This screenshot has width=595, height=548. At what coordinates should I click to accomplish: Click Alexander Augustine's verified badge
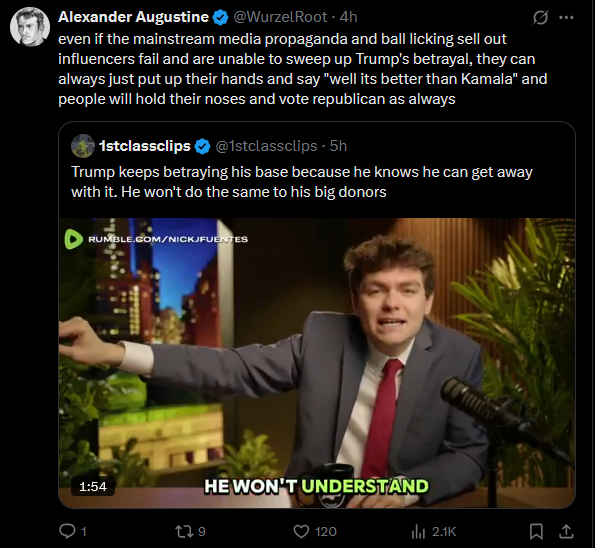pos(220,17)
